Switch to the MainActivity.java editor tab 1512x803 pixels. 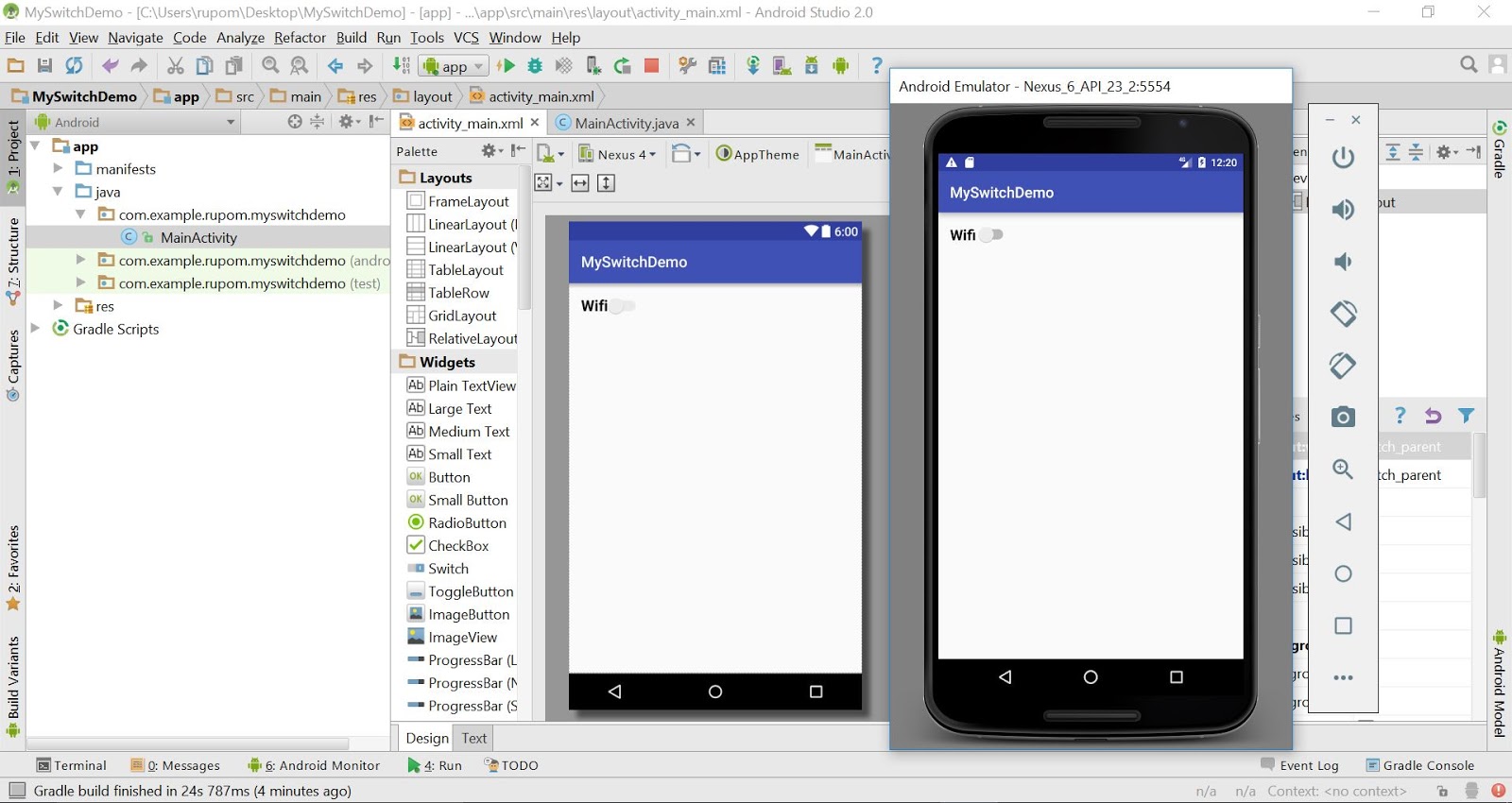(626, 123)
